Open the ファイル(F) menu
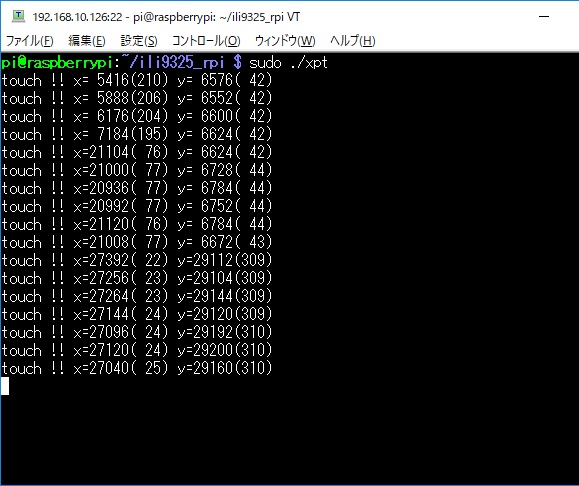 pyautogui.click(x=30, y=40)
